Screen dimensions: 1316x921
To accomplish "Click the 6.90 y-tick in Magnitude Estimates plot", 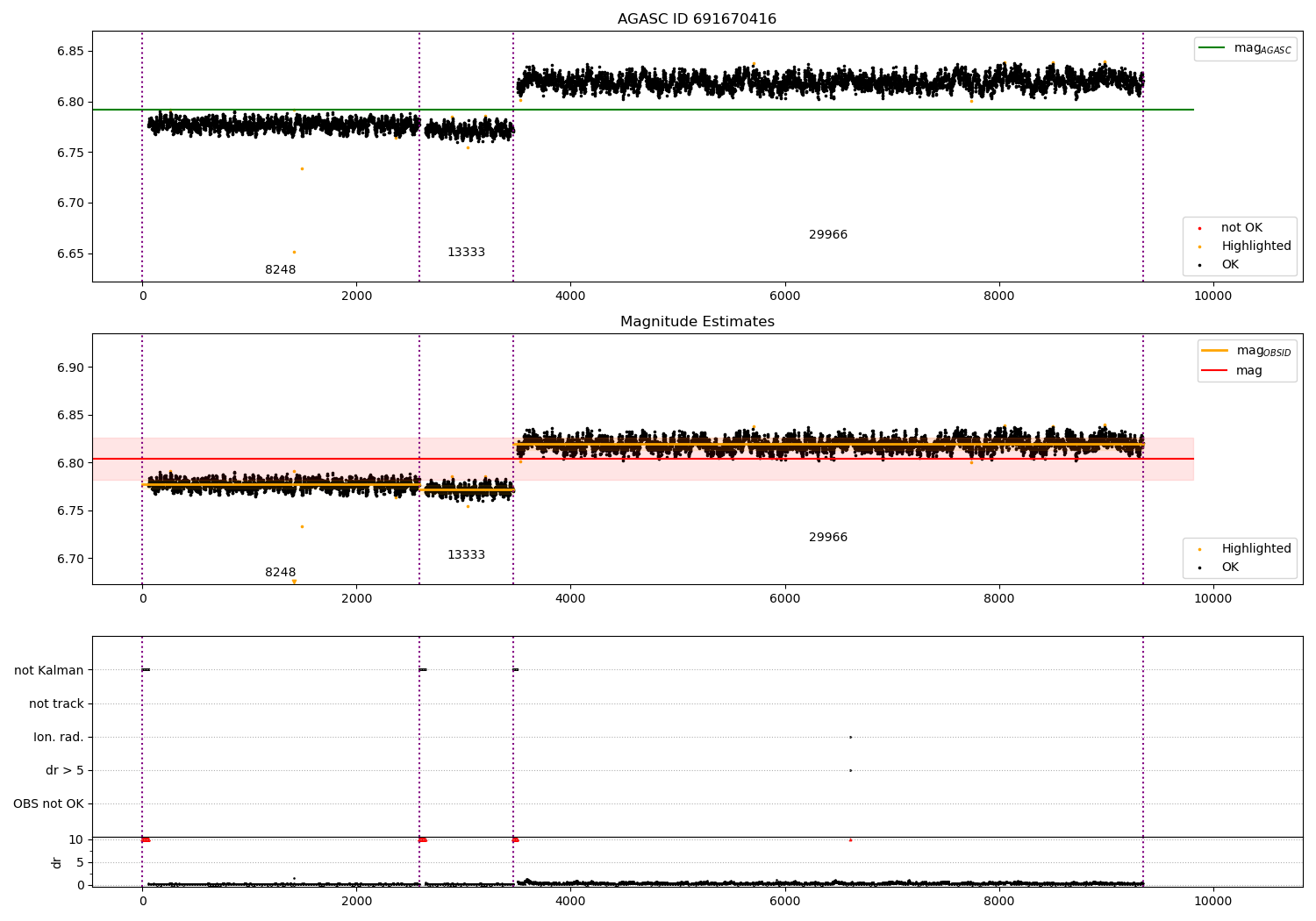I will pyautogui.click(x=70, y=368).
